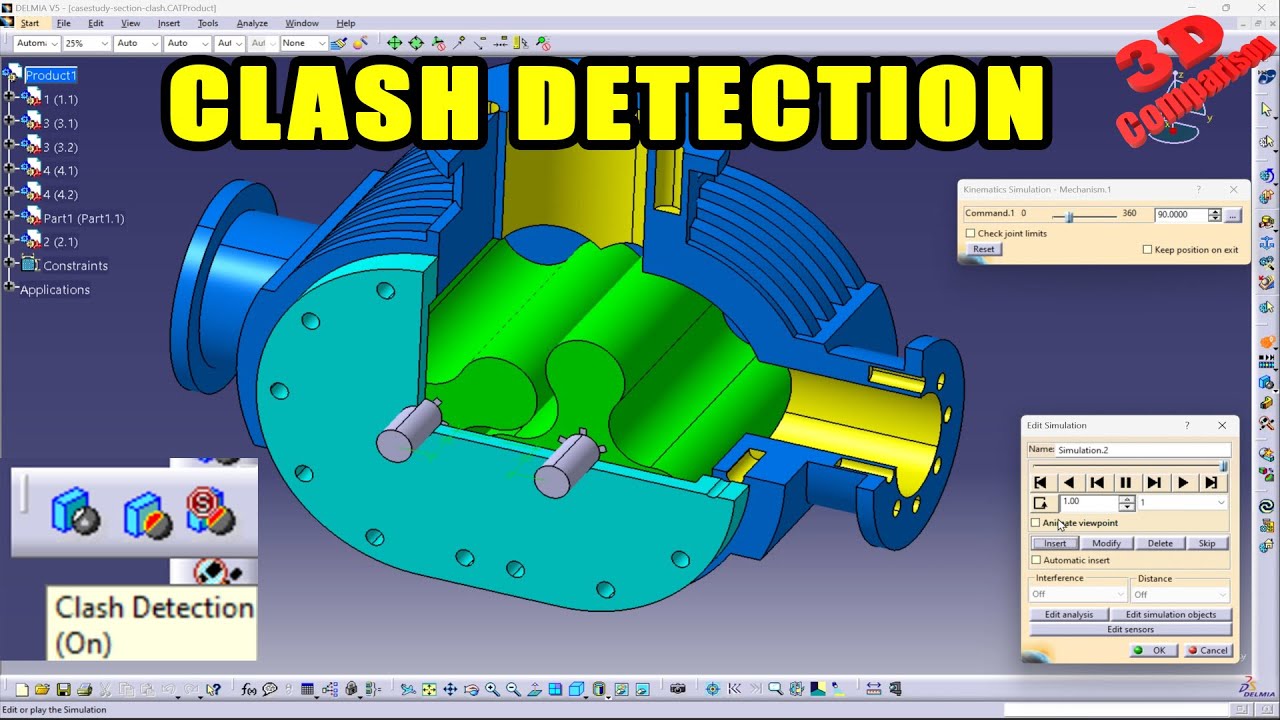
Task: Enable Check joint limits checkbox
Action: pyautogui.click(x=970, y=233)
